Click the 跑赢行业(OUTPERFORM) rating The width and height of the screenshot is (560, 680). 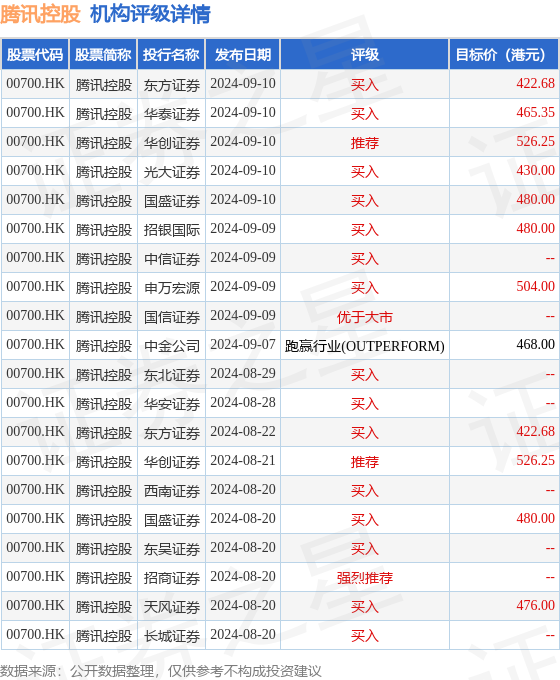tap(365, 346)
